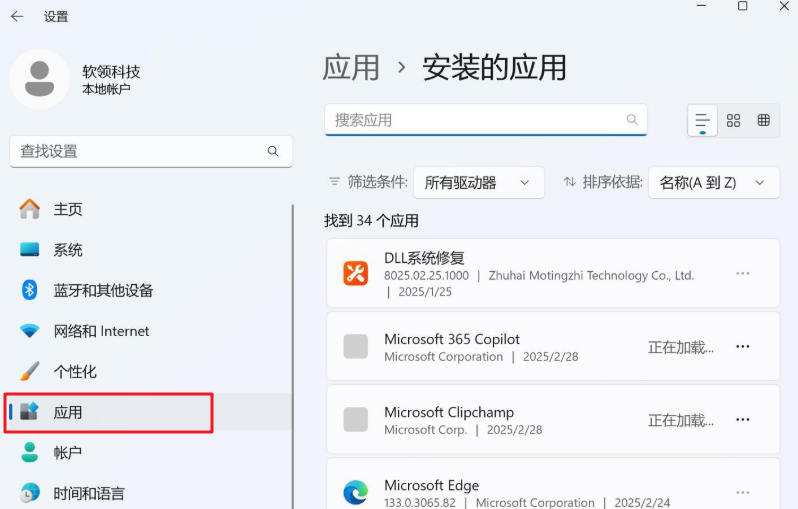798x509 pixels.
Task: Click the DLL系统修复 app icon
Action: pyautogui.click(x=356, y=273)
